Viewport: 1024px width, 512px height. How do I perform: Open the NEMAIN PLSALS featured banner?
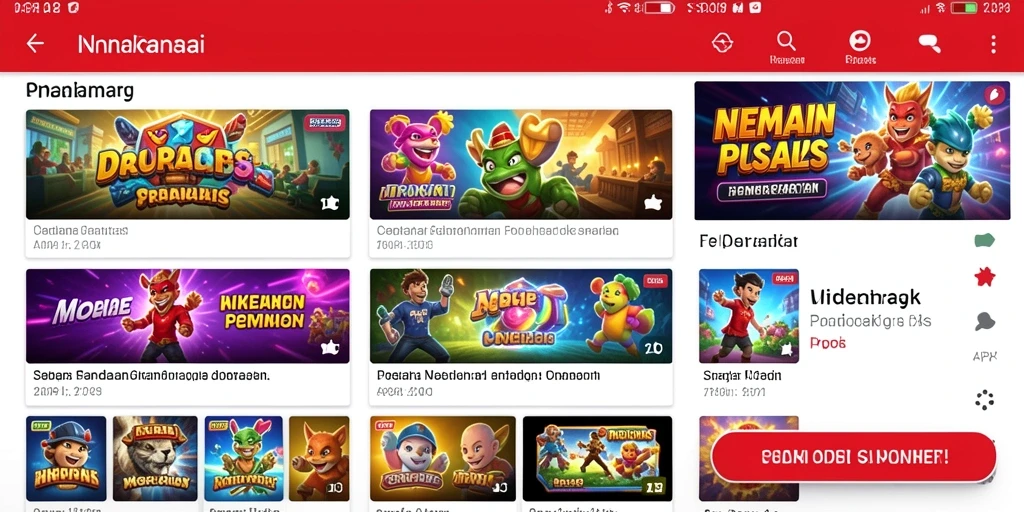[x=852, y=151]
